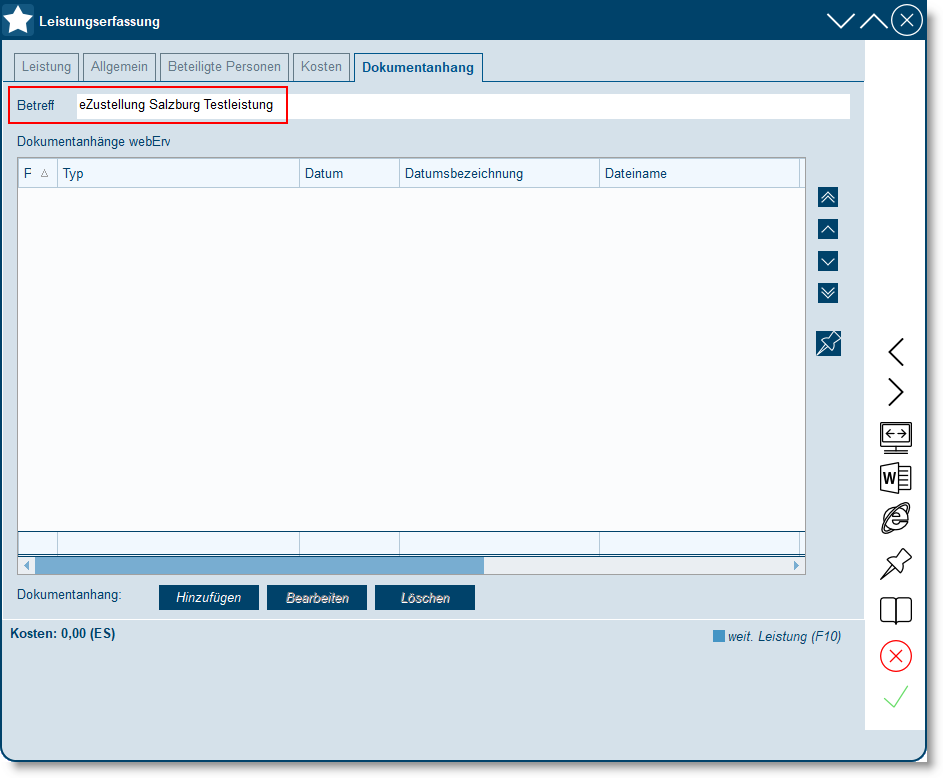Move attachment up one position
The image size is (943, 778).
pyautogui.click(x=828, y=229)
